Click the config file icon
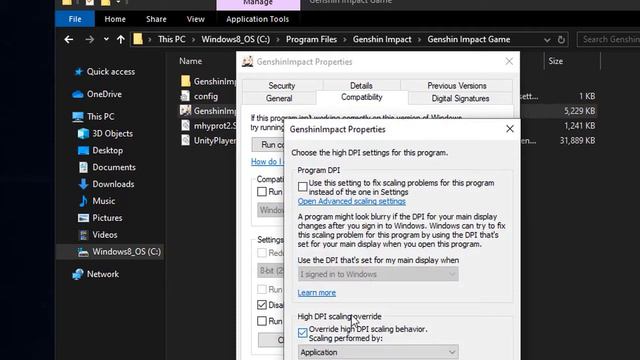Screen dimensions: 640x360 (185, 96)
